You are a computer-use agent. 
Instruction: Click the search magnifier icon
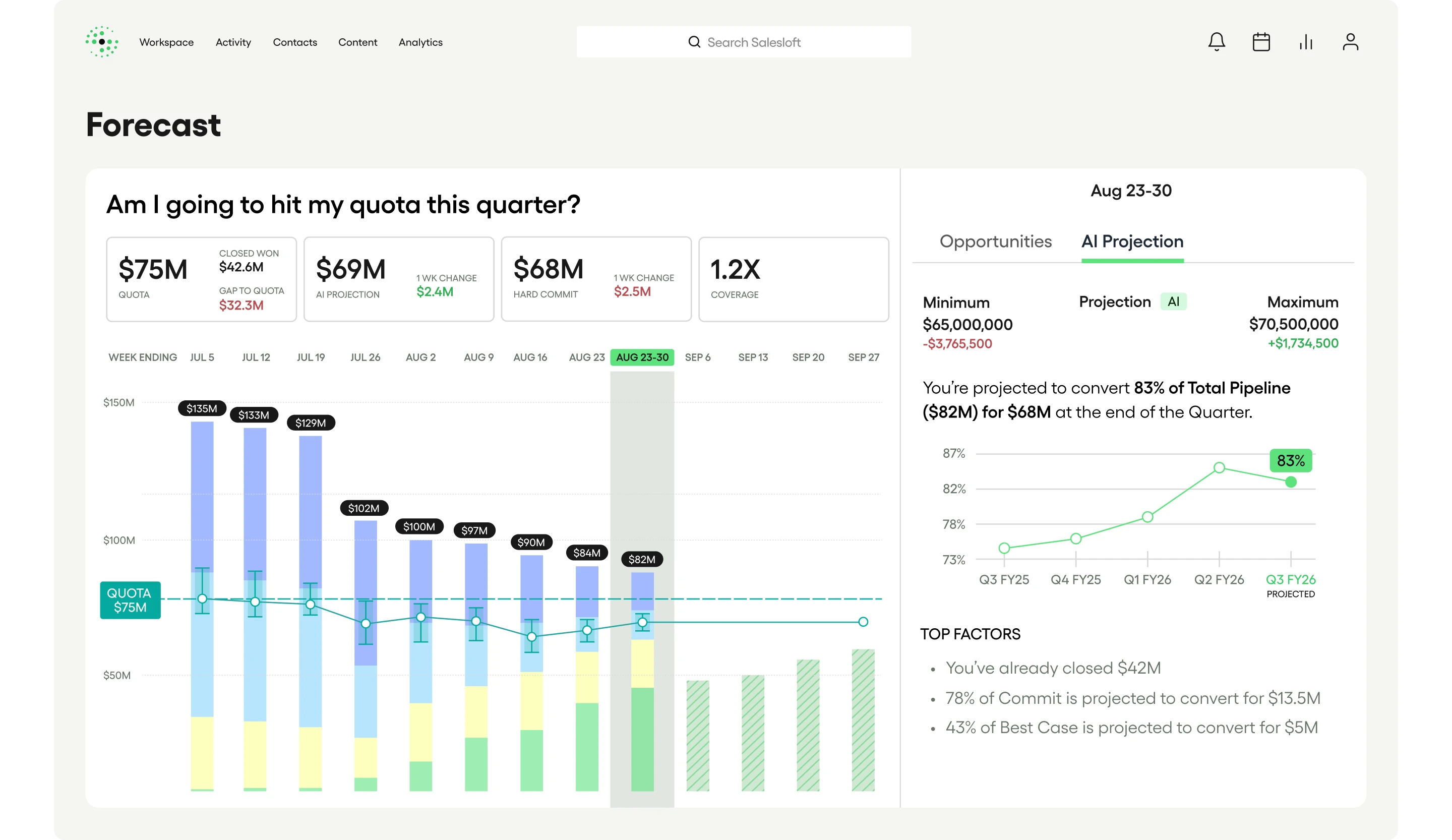(694, 42)
